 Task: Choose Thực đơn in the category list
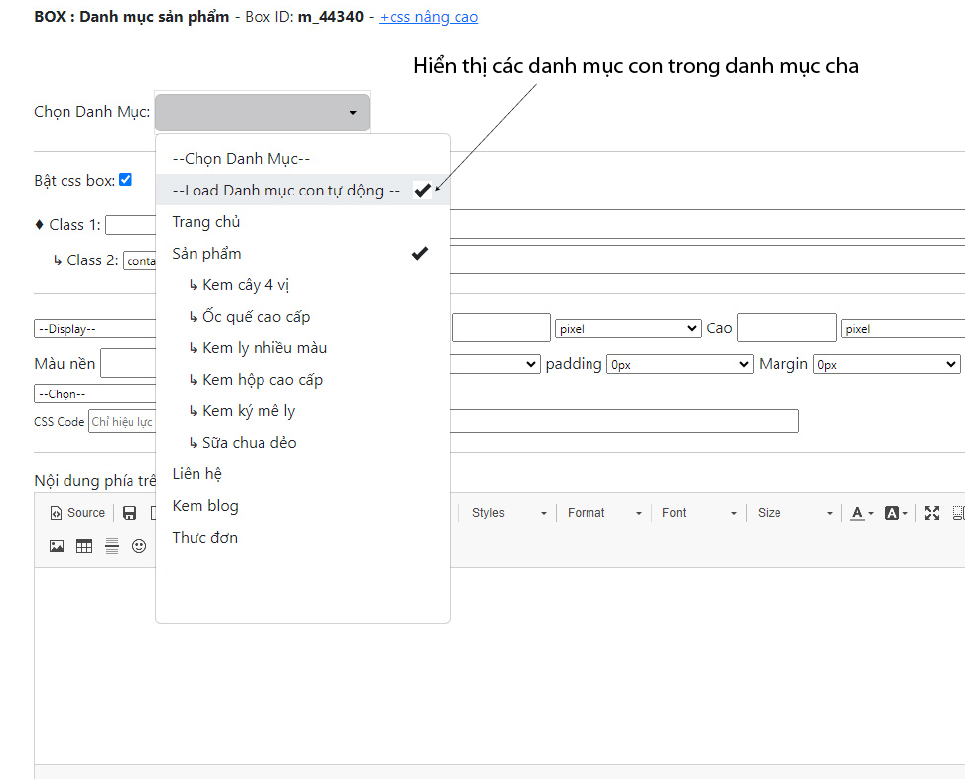click(x=303, y=537)
